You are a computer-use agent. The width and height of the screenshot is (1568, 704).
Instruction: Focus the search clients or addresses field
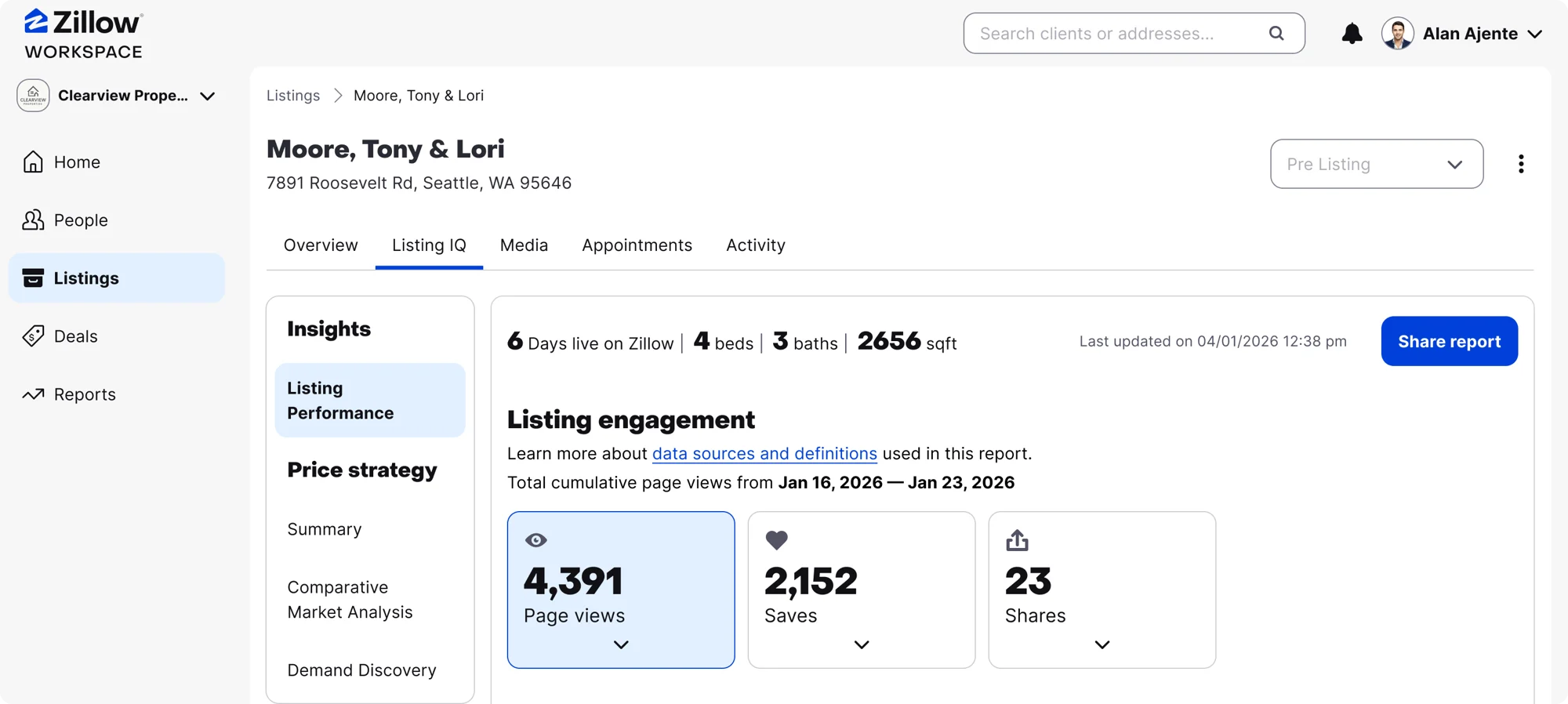point(1134,33)
